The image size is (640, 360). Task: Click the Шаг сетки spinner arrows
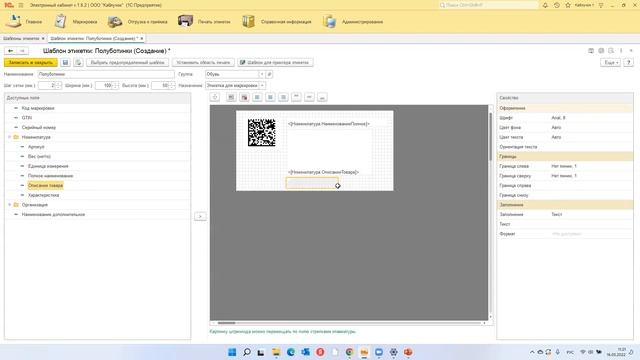click(x=58, y=86)
